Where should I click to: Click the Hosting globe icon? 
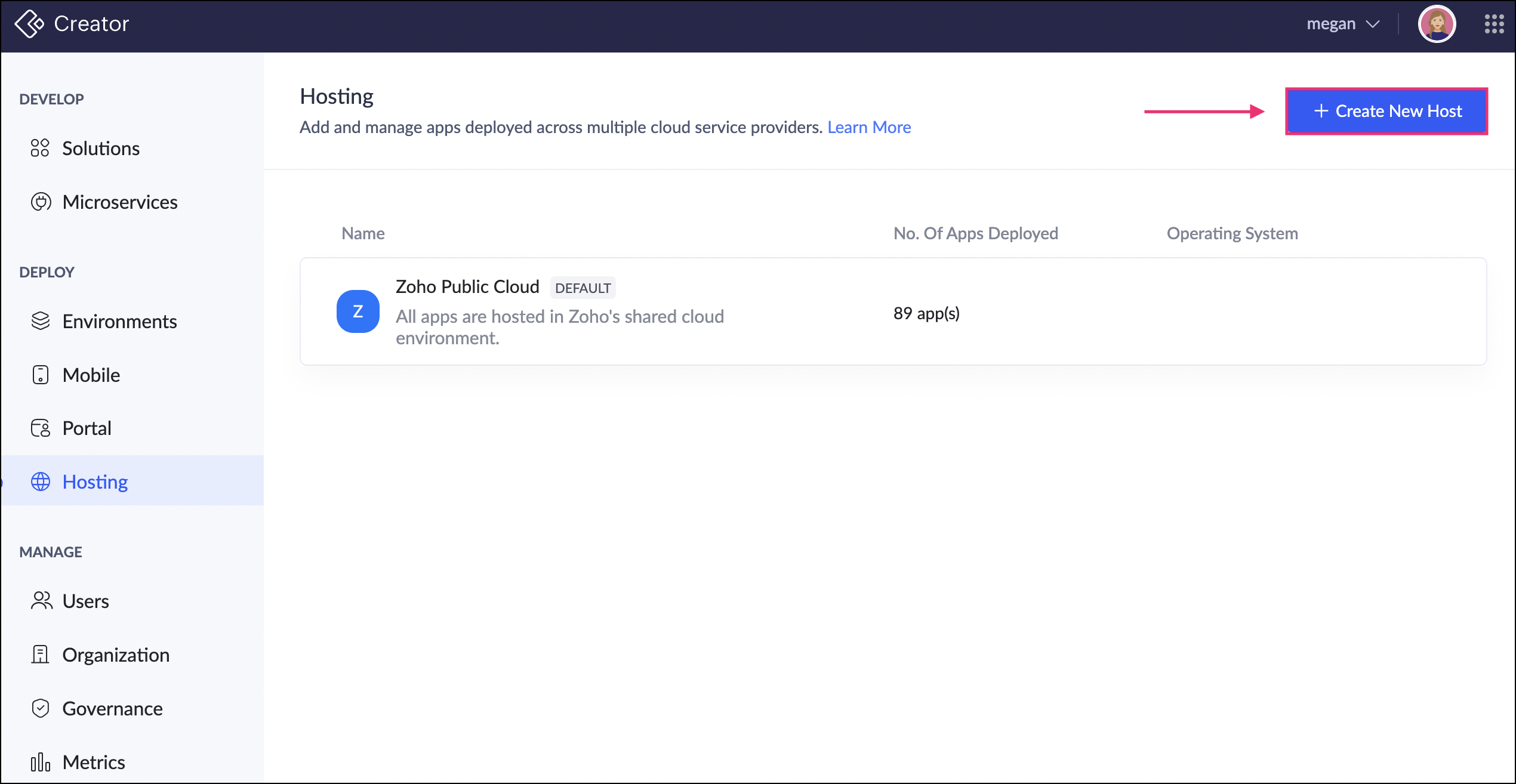point(40,481)
